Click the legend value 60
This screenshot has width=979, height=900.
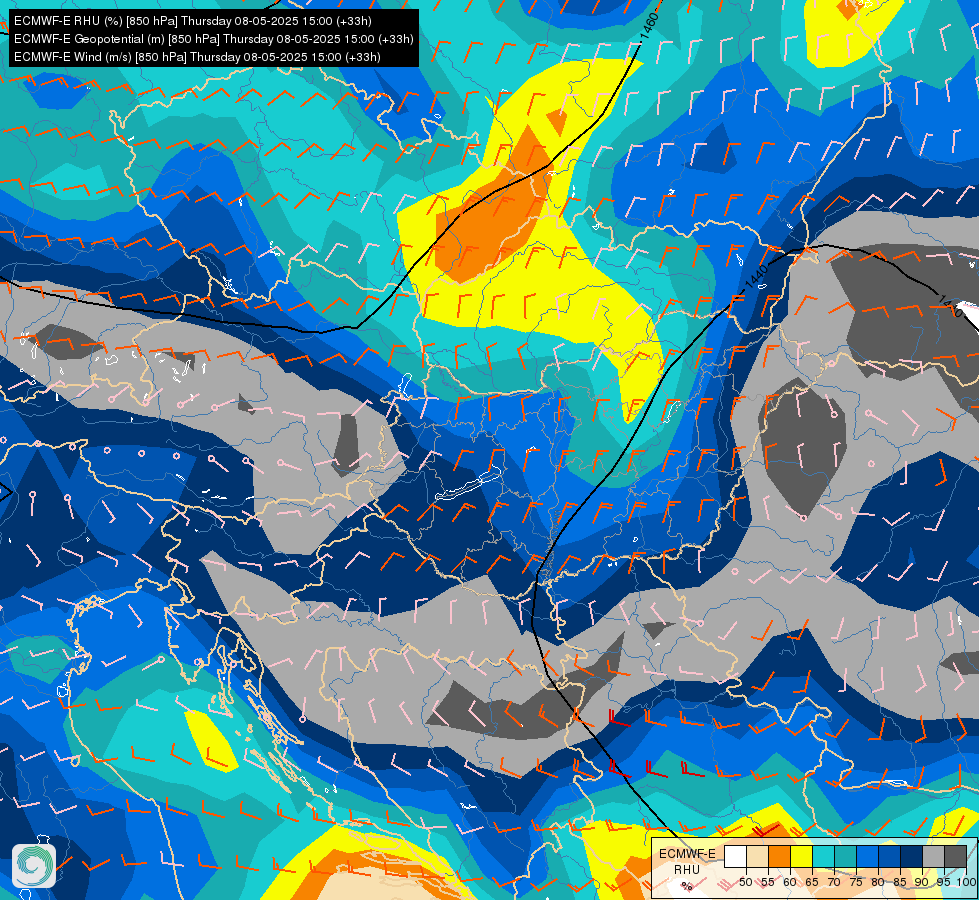click(790, 882)
